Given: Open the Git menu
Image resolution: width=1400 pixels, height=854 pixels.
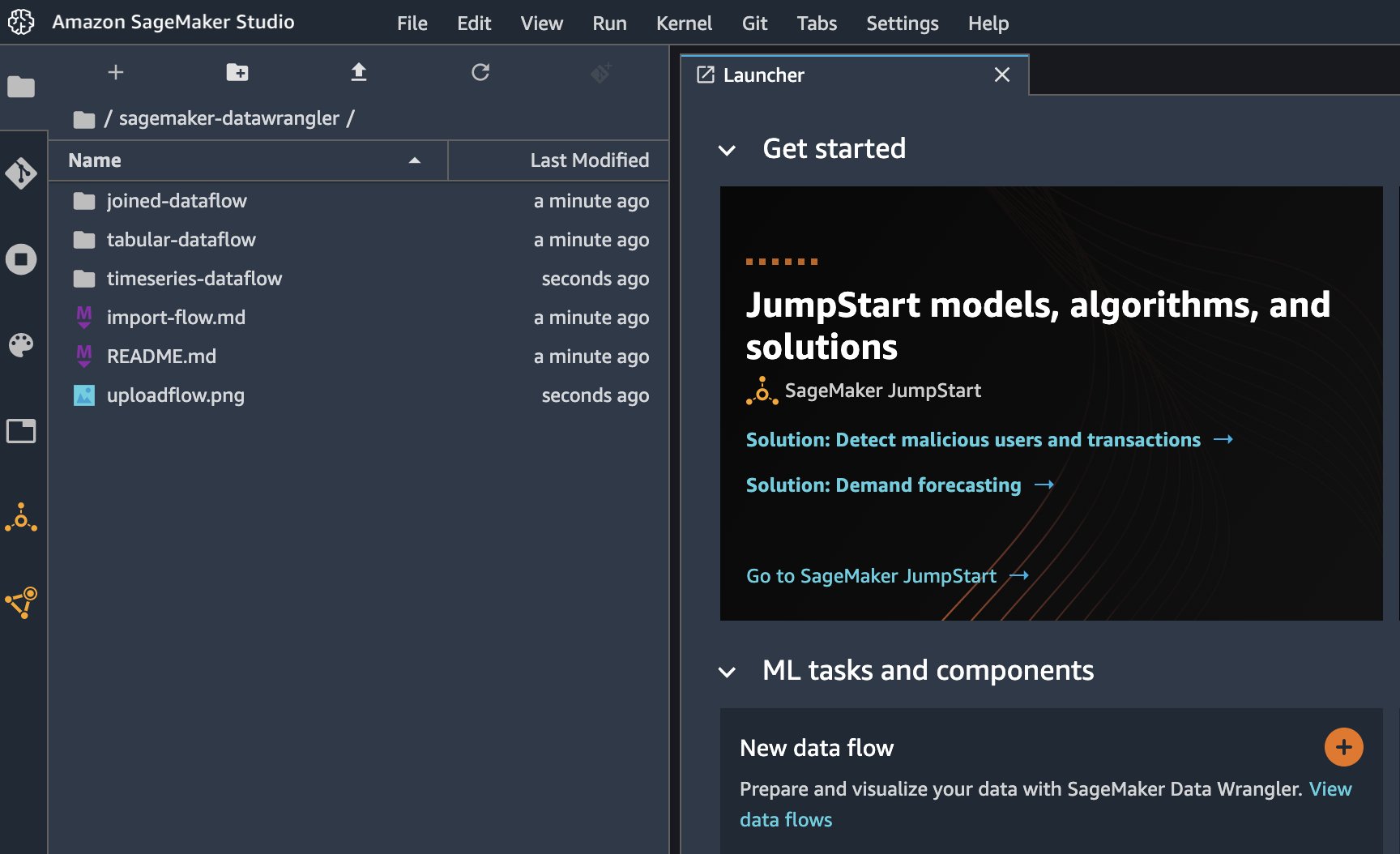Looking at the screenshot, I should click(754, 23).
